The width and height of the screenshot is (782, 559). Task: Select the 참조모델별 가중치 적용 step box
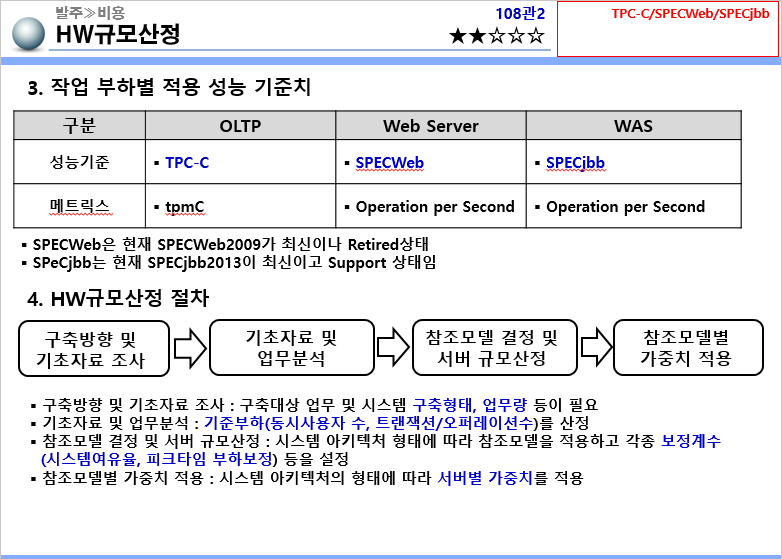(x=688, y=348)
